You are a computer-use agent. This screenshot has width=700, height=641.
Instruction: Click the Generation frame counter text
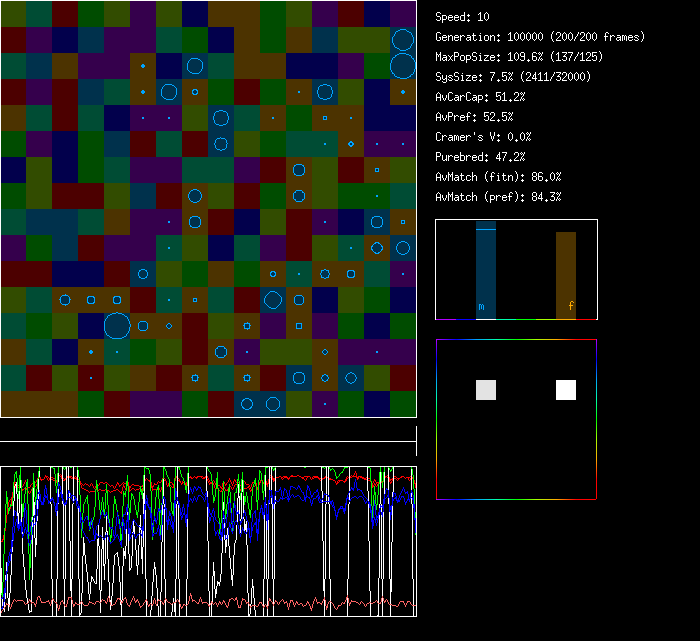tap(540, 37)
